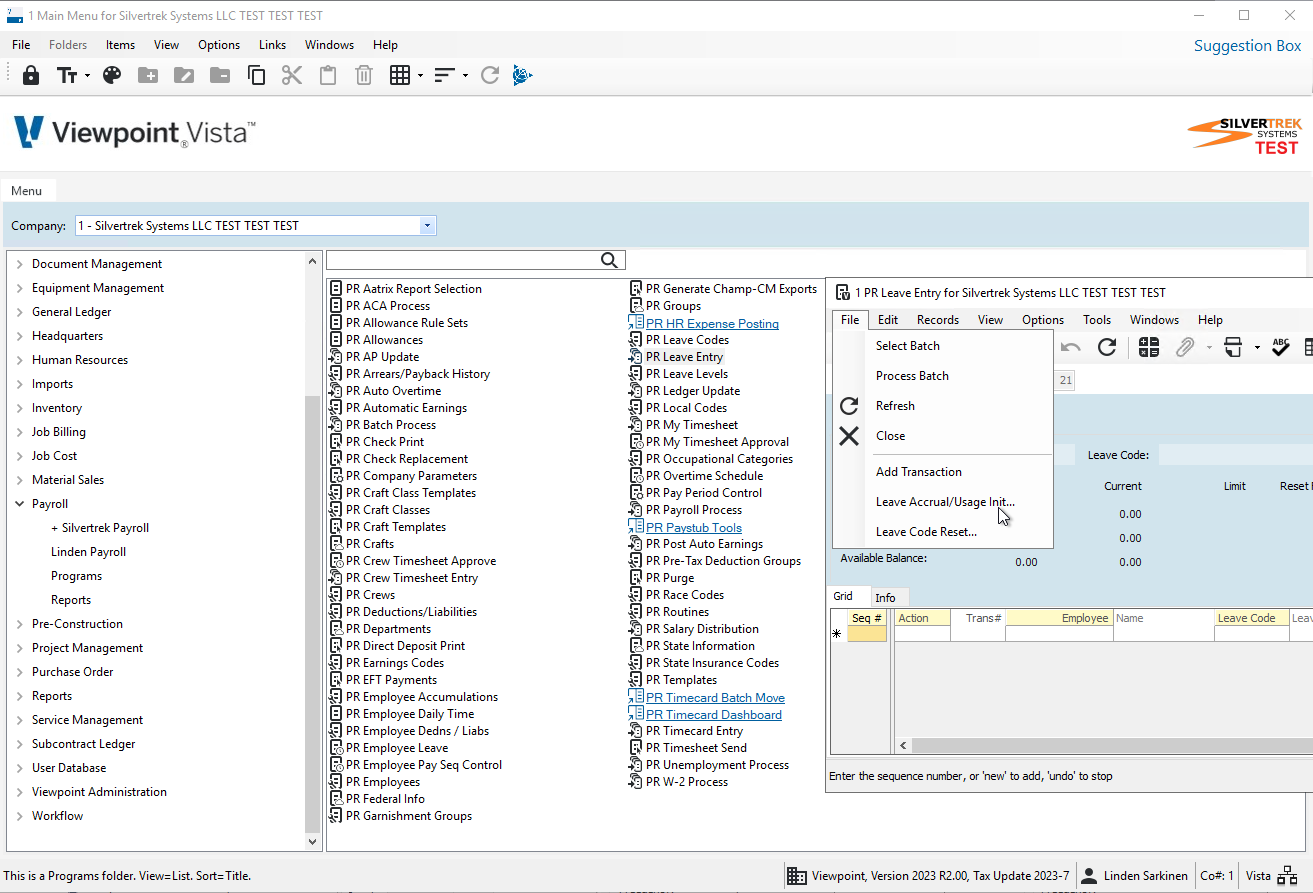The image size is (1313, 893).
Task: Click the grid view icon
Action: click(x=400, y=75)
